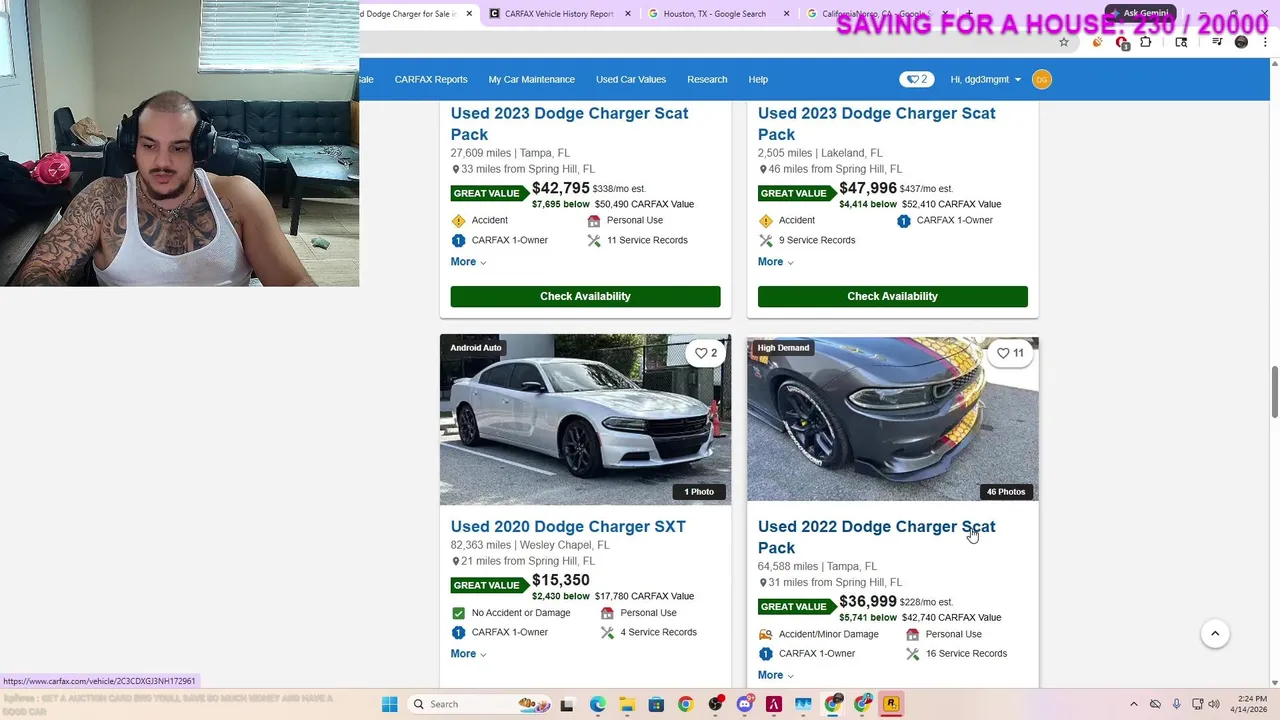The height and width of the screenshot is (720, 1280).
Task: Open the Windows Start menu
Action: pyautogui.click(x=389, y=704)
